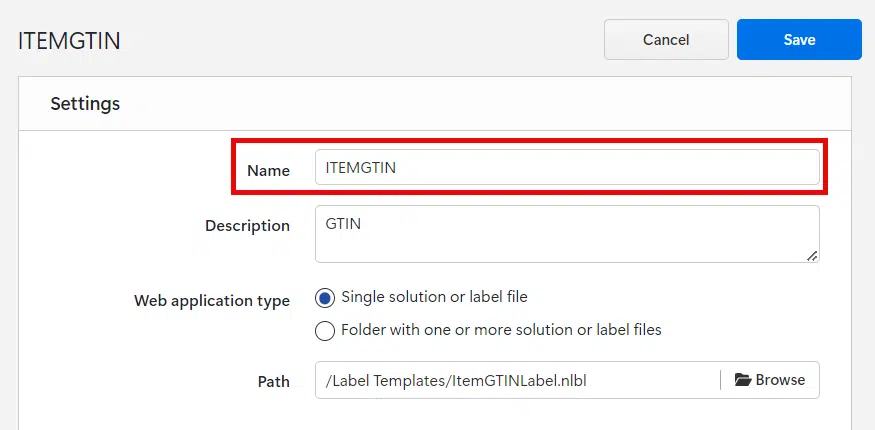The width and height of the screenshot is (875, 430).
Task: Click the folder icon on the Browse button
Action: [x=742, y=380]
